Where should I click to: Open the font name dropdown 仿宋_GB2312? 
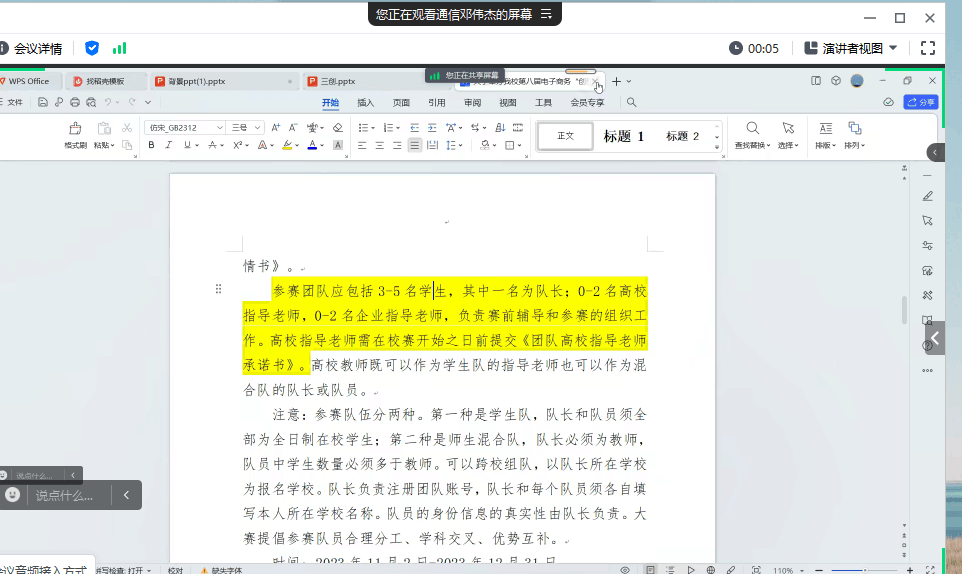[x=183, y=128]
